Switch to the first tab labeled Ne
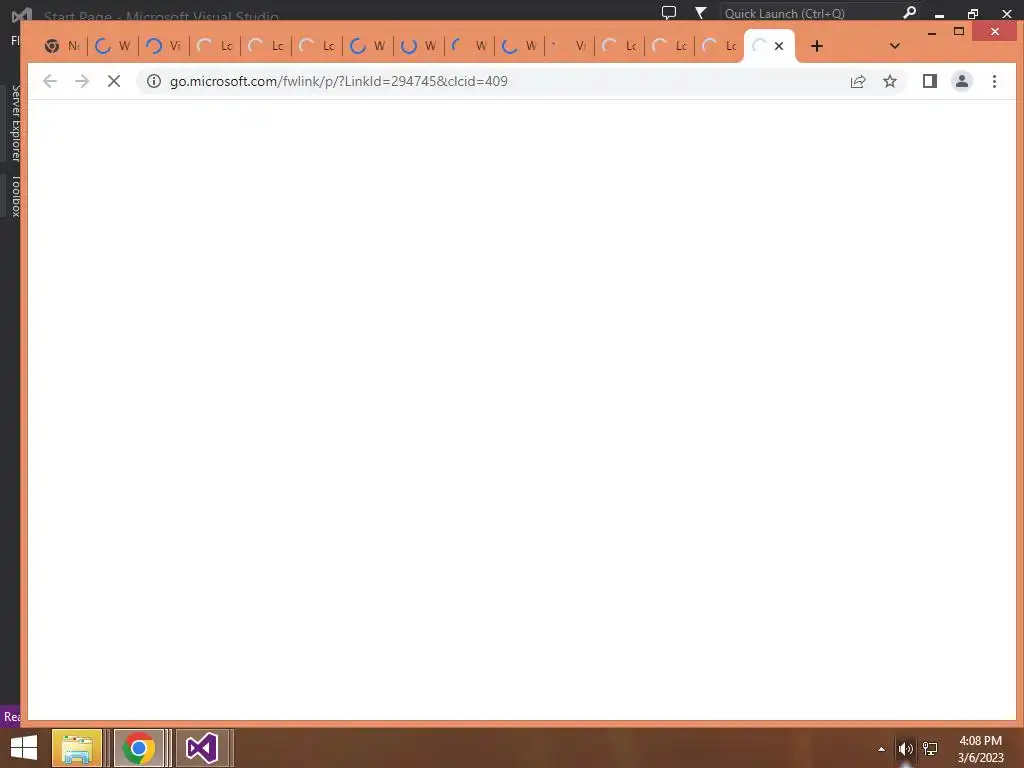 click(x=62, y=46)
